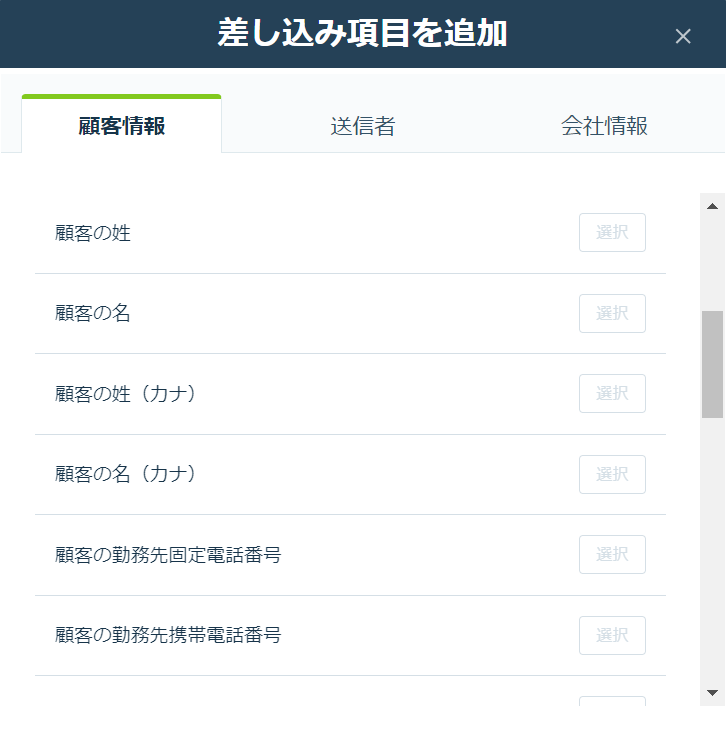Click the 顧客の勤務先携帯電話番号 label

pyautogui.click(x=168, y=635)
